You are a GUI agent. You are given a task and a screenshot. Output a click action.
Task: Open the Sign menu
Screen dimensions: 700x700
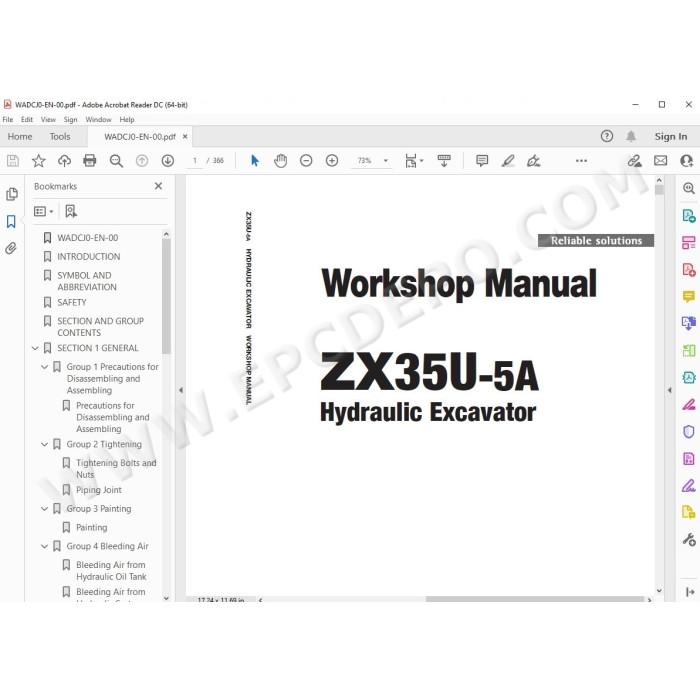71,120
